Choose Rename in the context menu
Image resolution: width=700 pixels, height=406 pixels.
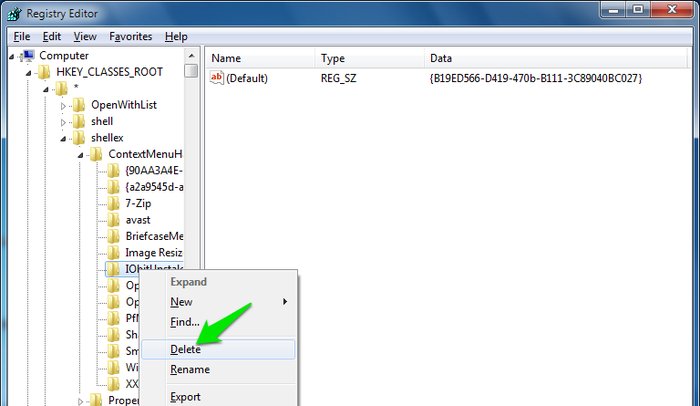tap(218, 369)
